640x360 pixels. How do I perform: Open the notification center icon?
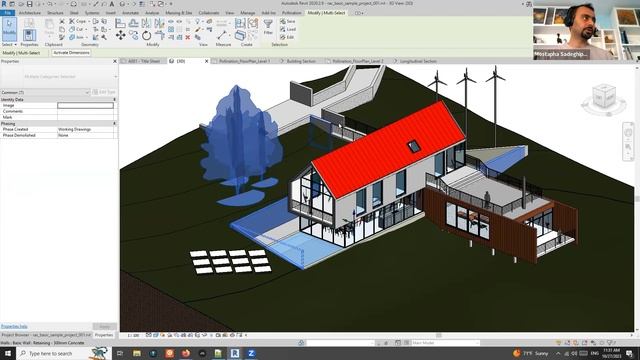pyautogui.click(x=629, y=353)
